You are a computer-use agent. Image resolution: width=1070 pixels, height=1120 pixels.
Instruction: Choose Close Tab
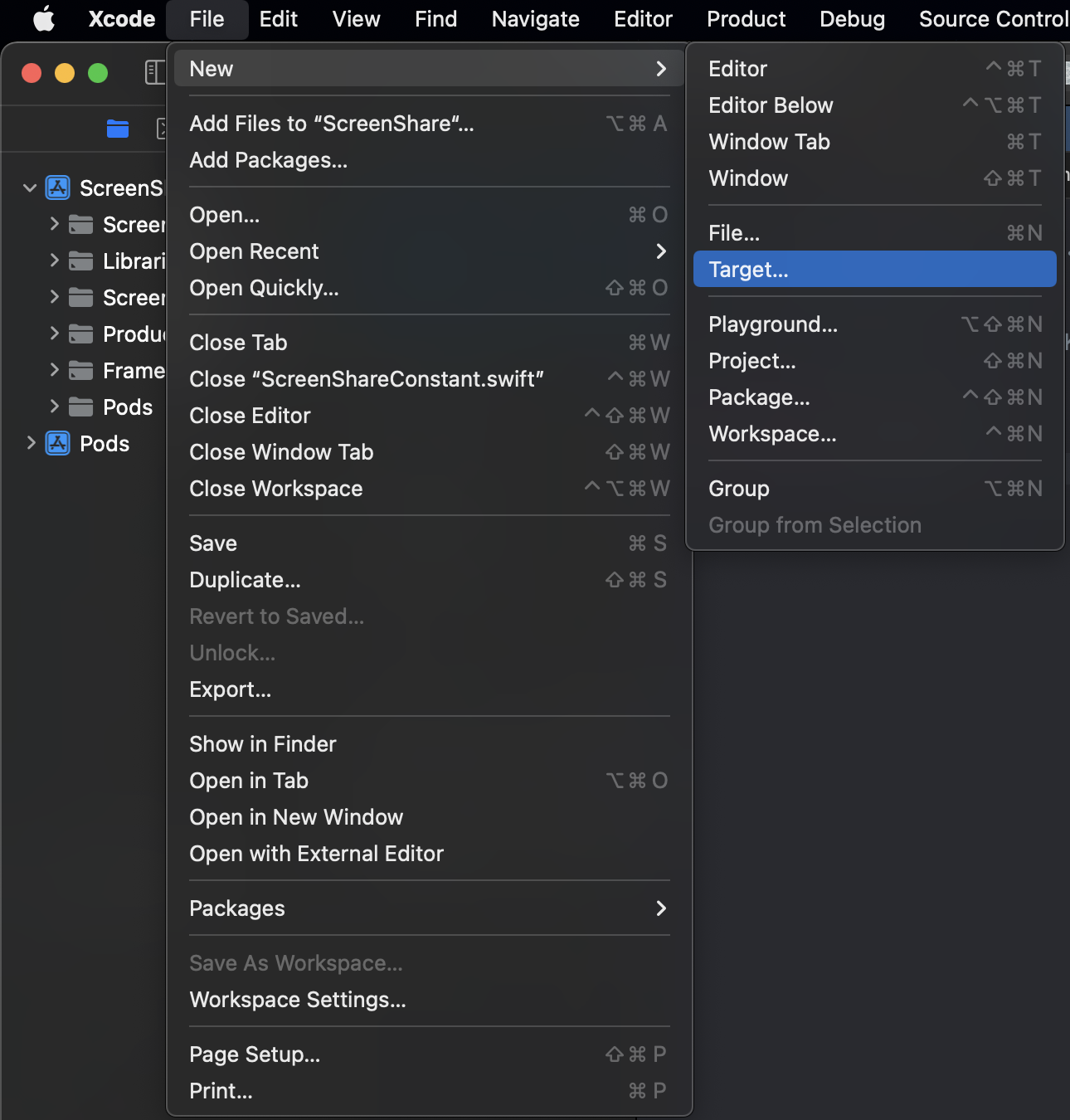[429, 343]
